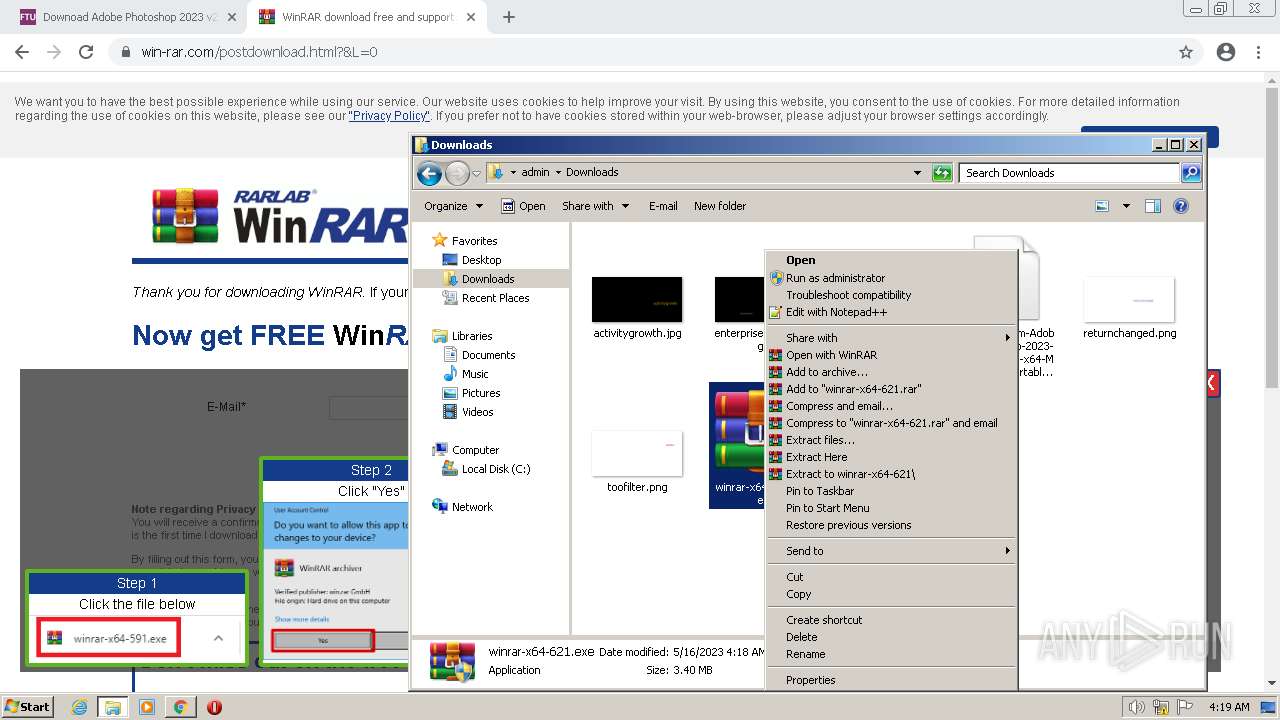Choose Edit with Notepad++
This screenshot has height=720, width=1280.
(x=892, y=312)
